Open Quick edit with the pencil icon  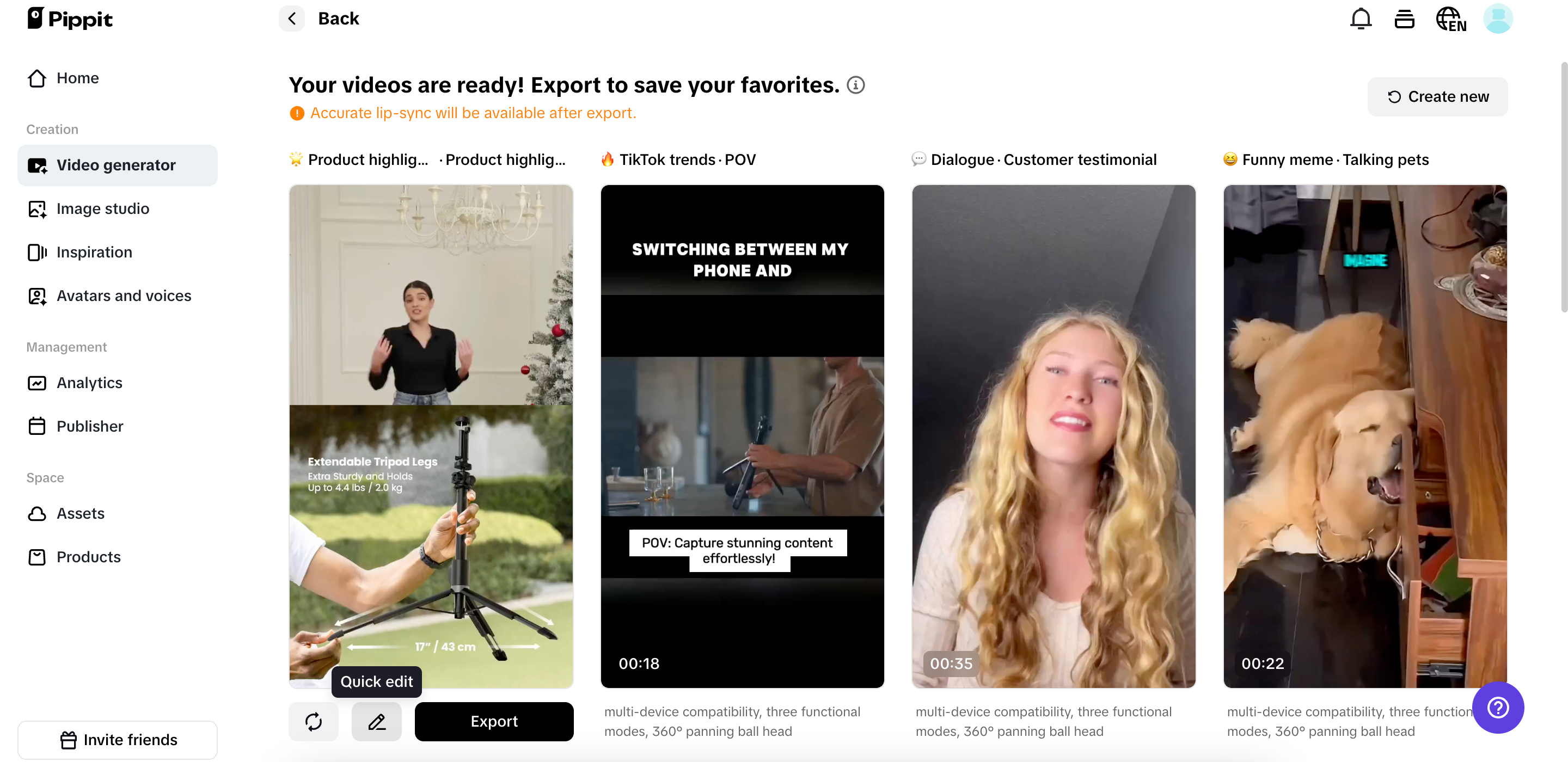[x=376, y=721]
